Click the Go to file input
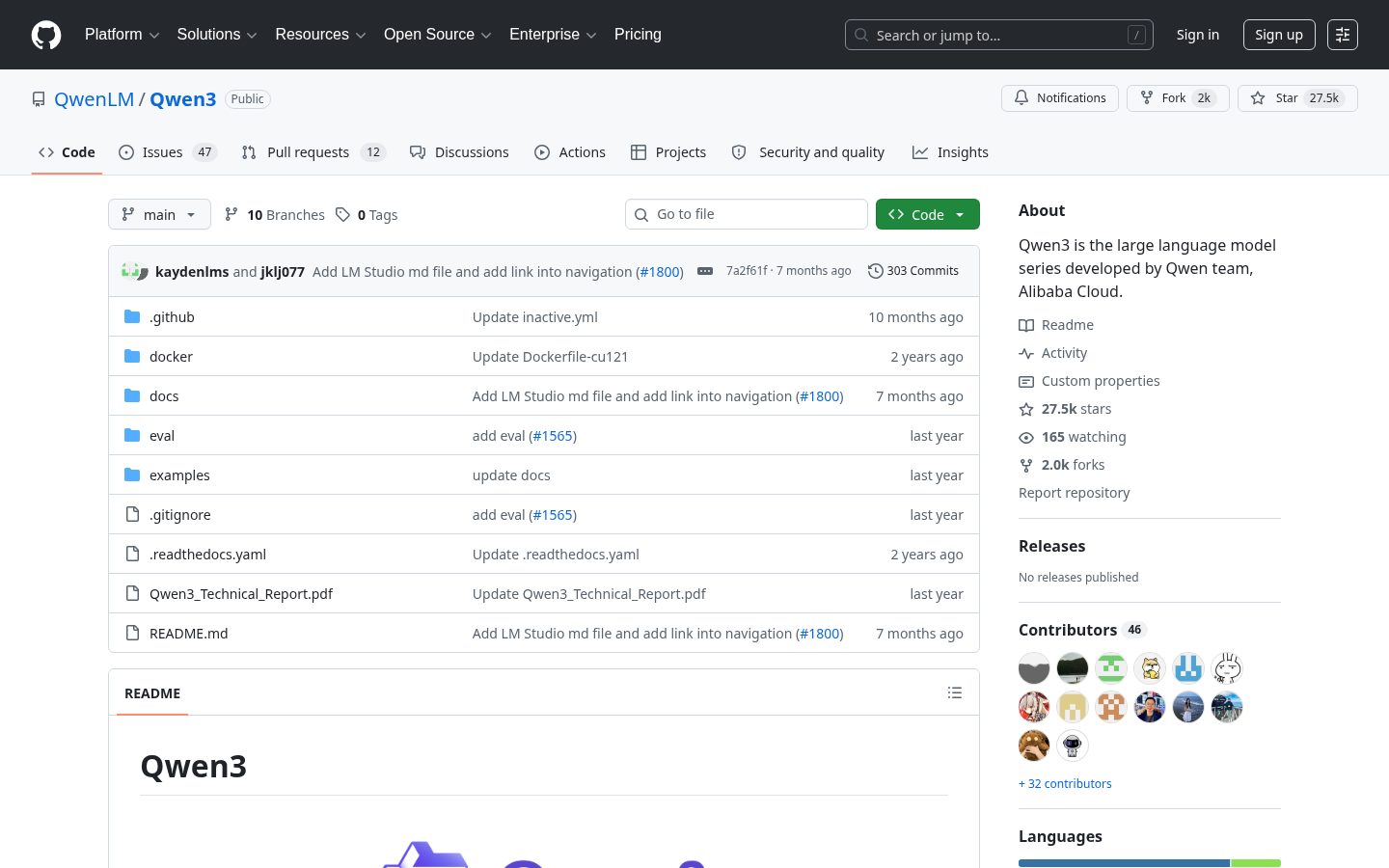Viewport: 1389px width, 868px height. tap(747, 214)
